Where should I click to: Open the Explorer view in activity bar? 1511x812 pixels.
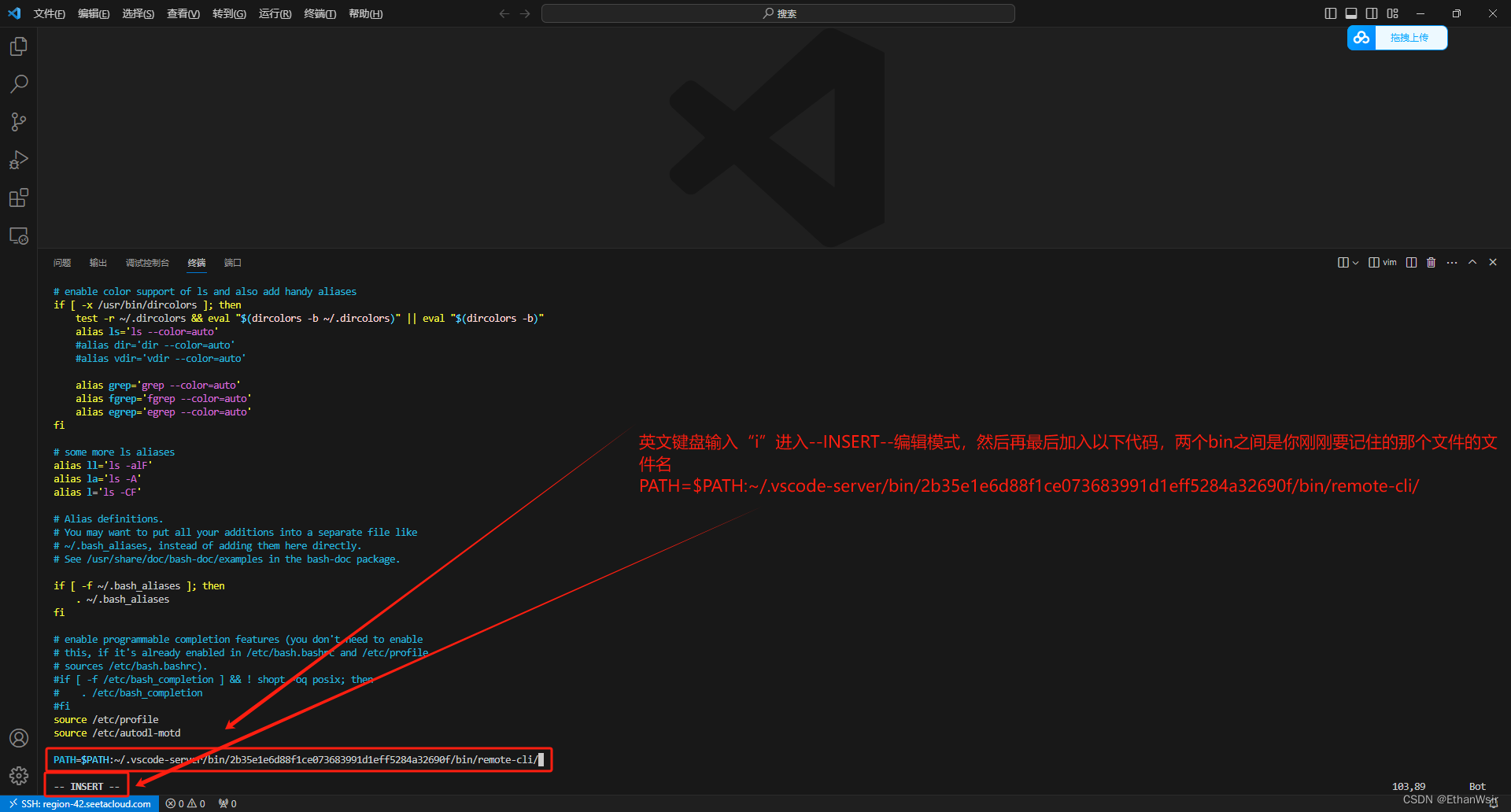[x=19, y=47]
